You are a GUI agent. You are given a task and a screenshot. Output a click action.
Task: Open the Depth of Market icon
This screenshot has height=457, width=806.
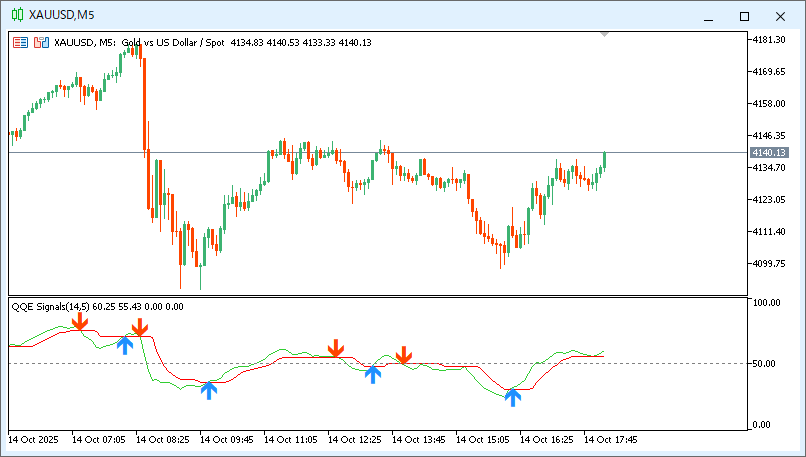click(41, 42)
